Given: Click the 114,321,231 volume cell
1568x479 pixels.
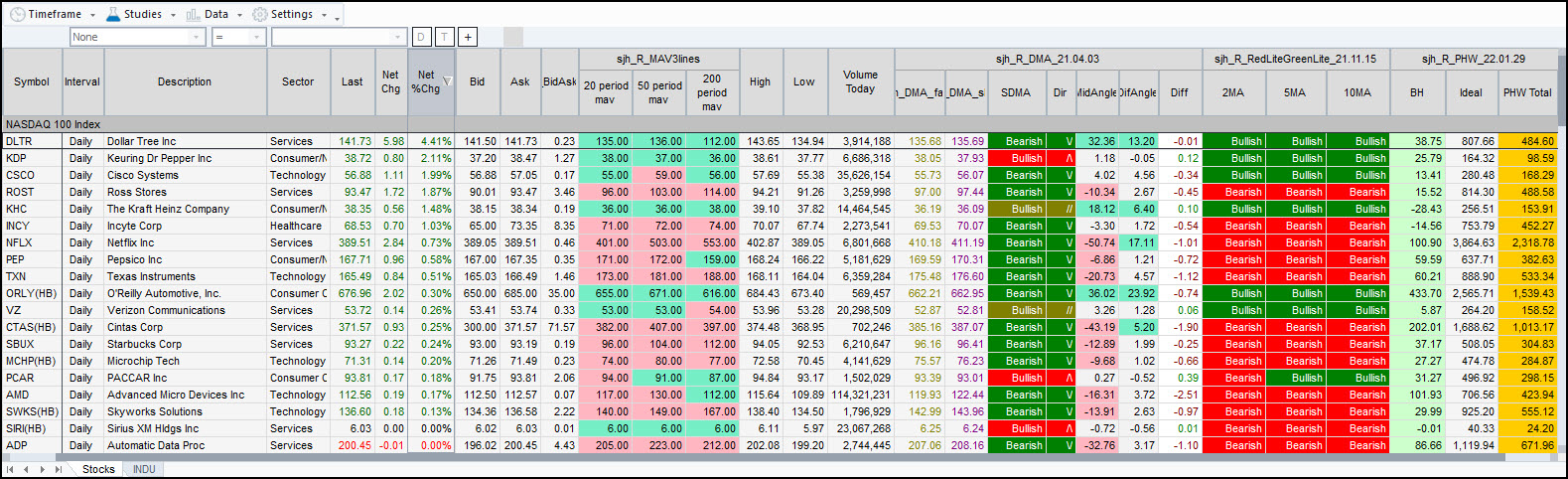Looking at the screenshot, I should [860, 395].
